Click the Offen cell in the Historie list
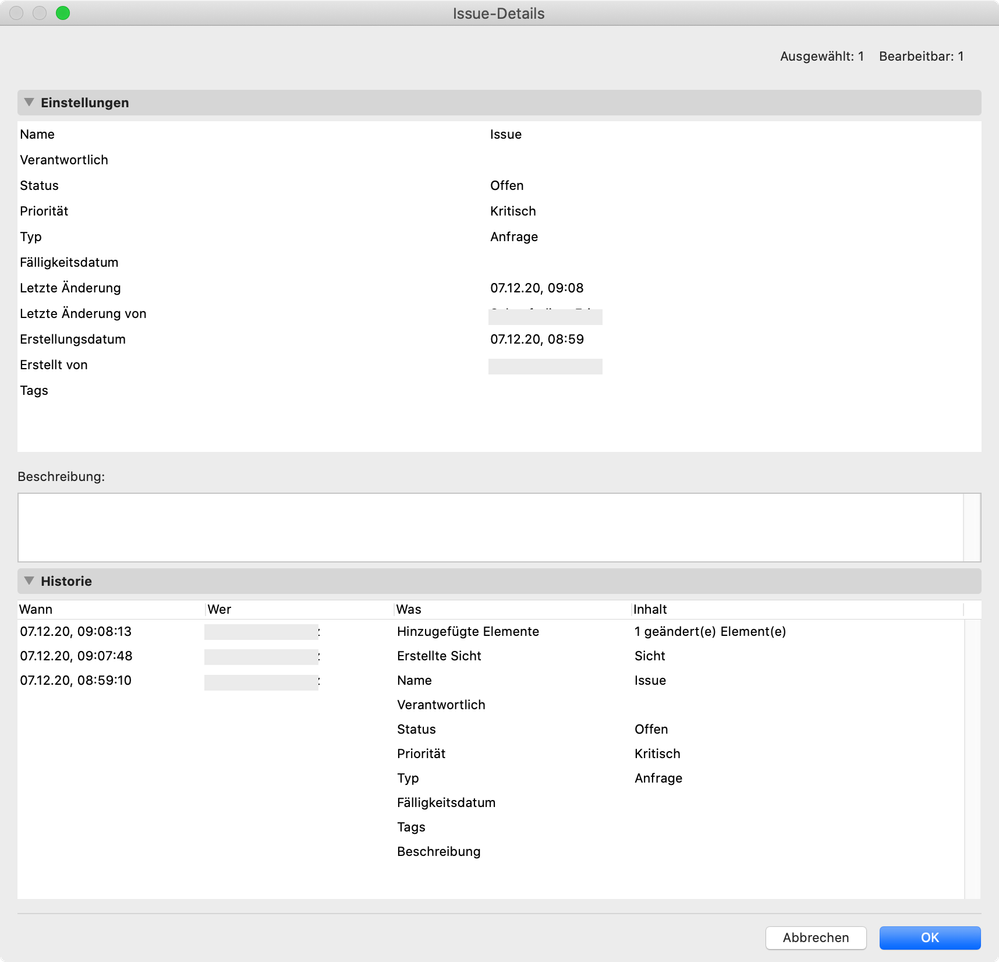999x962 pixels. click(650, 729)
